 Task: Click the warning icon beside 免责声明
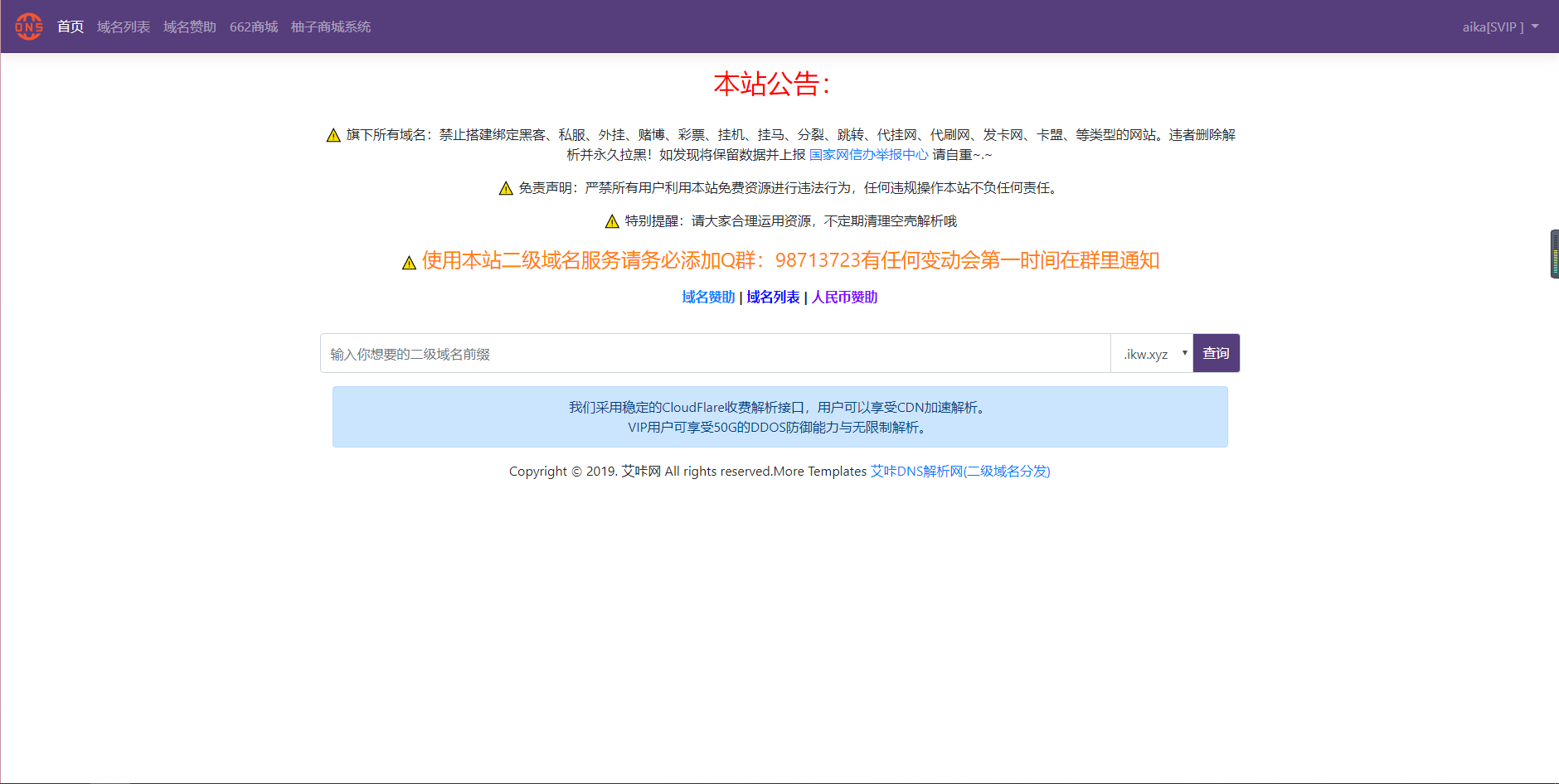506,187
